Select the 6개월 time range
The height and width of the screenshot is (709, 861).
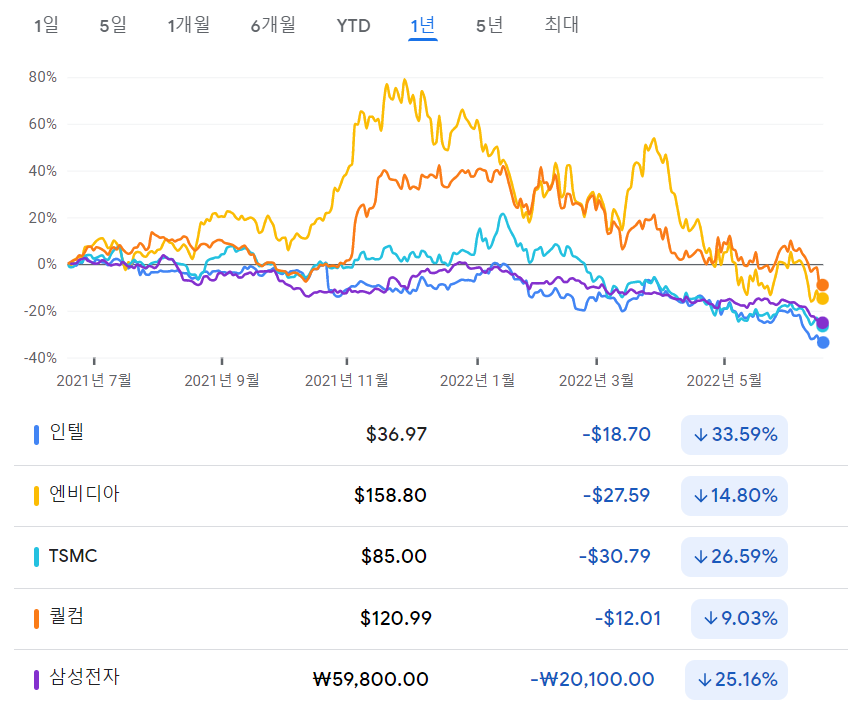272,25
